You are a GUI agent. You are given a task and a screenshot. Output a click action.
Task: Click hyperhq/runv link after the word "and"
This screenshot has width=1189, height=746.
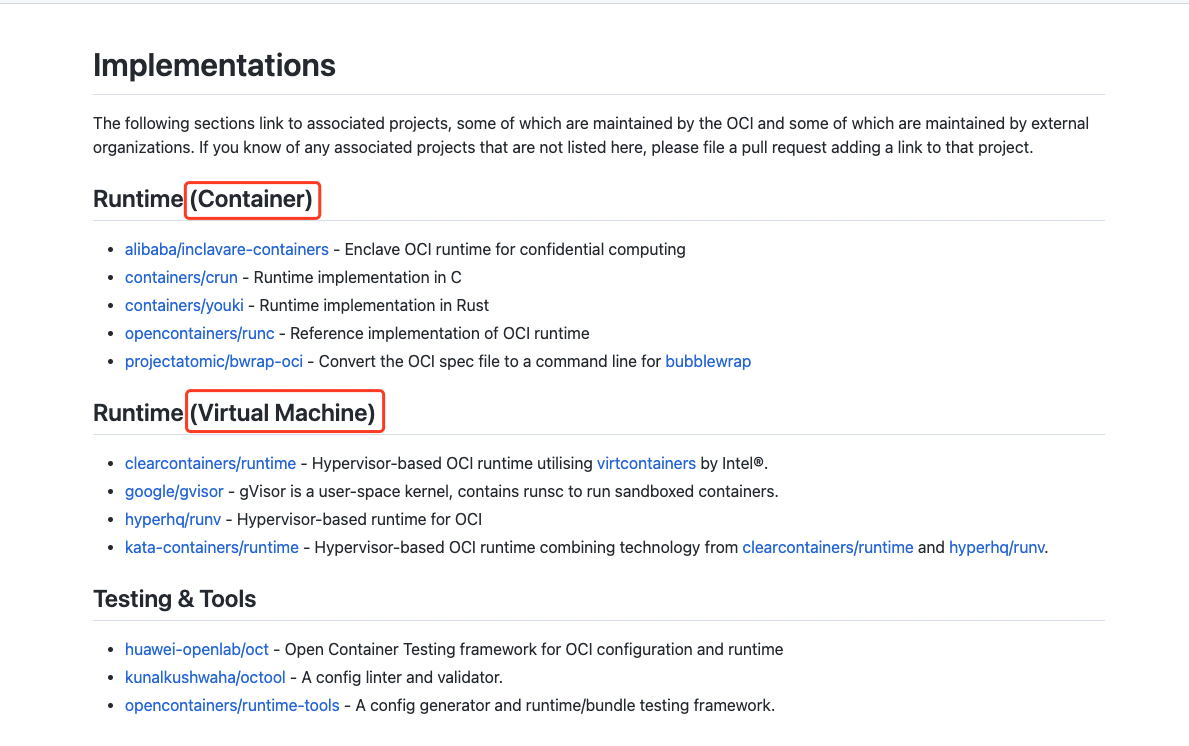click(996, 547)
